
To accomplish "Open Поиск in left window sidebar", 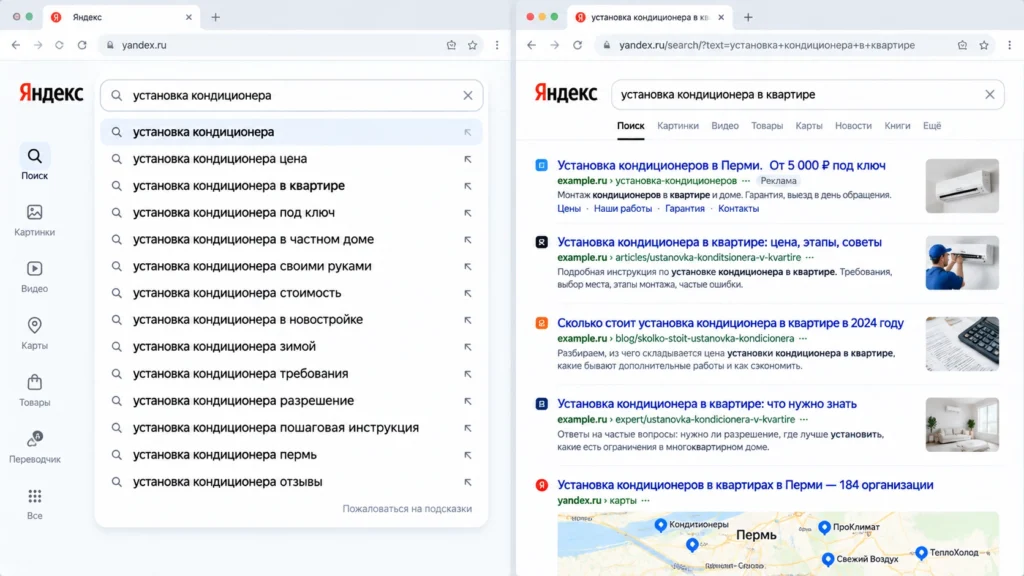I will point(34,163).
